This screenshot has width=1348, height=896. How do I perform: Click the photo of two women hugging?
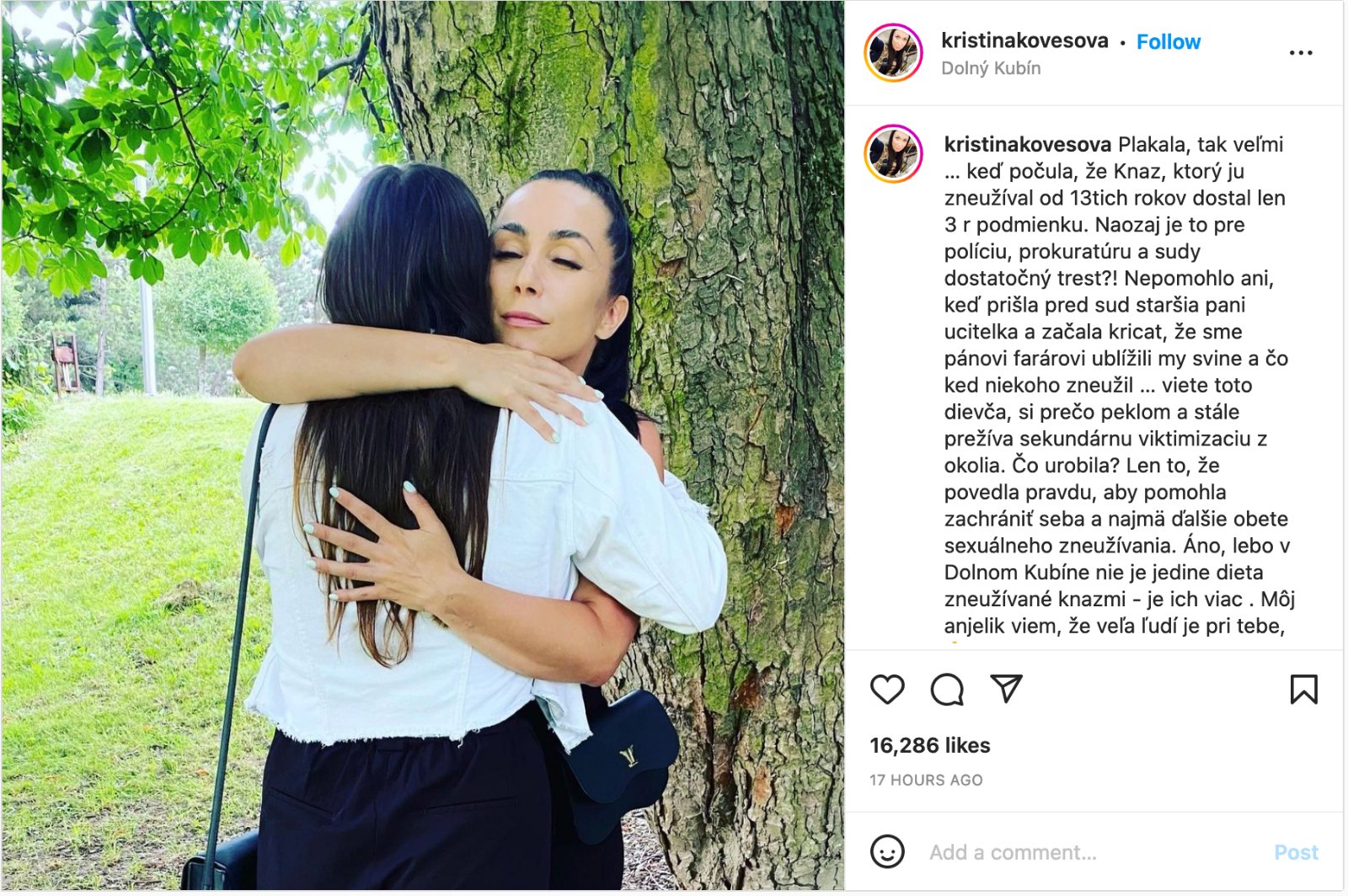(423, 445)
